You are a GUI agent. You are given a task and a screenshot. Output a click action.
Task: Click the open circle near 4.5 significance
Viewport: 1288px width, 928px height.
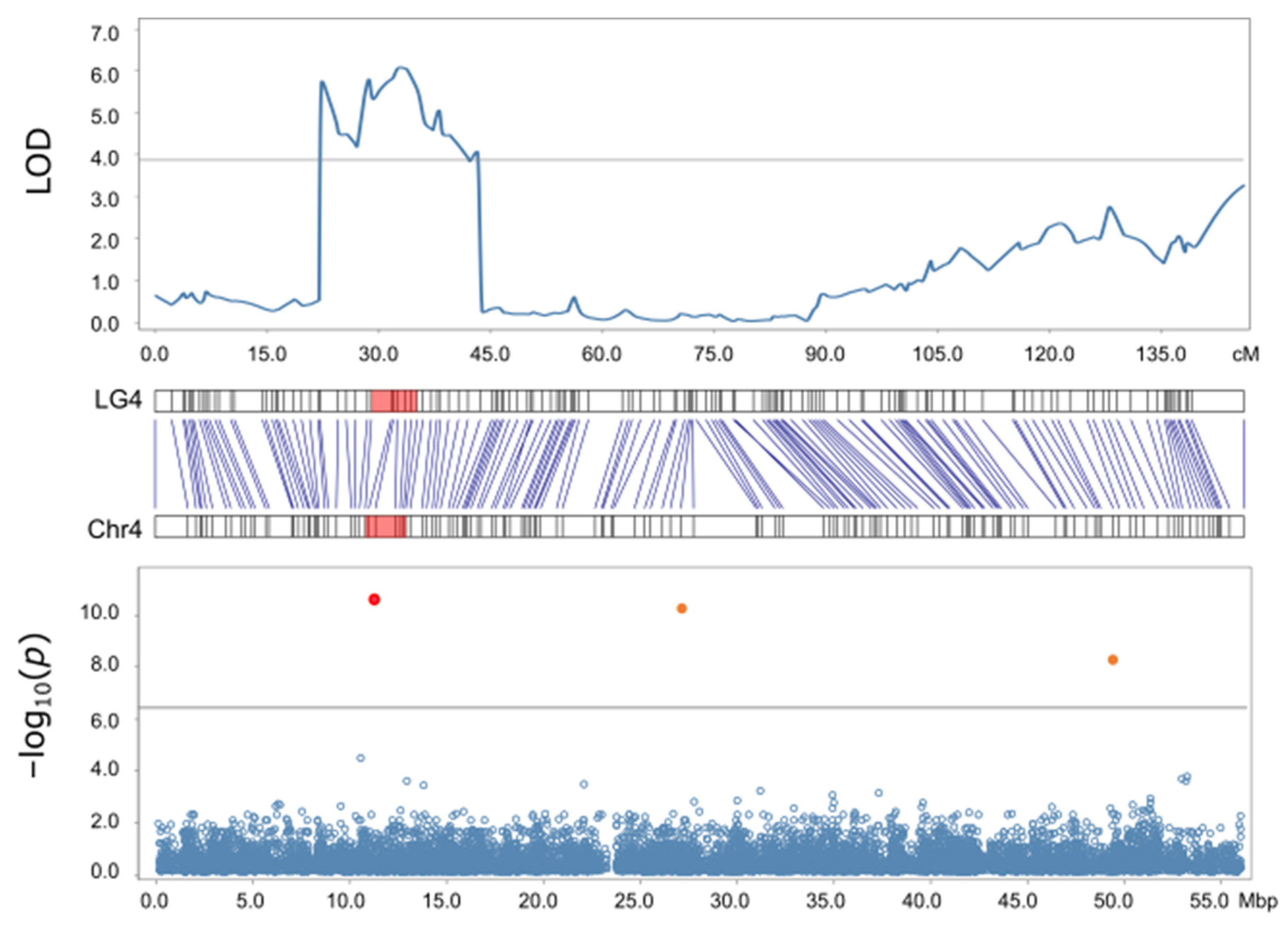point(360,757)
